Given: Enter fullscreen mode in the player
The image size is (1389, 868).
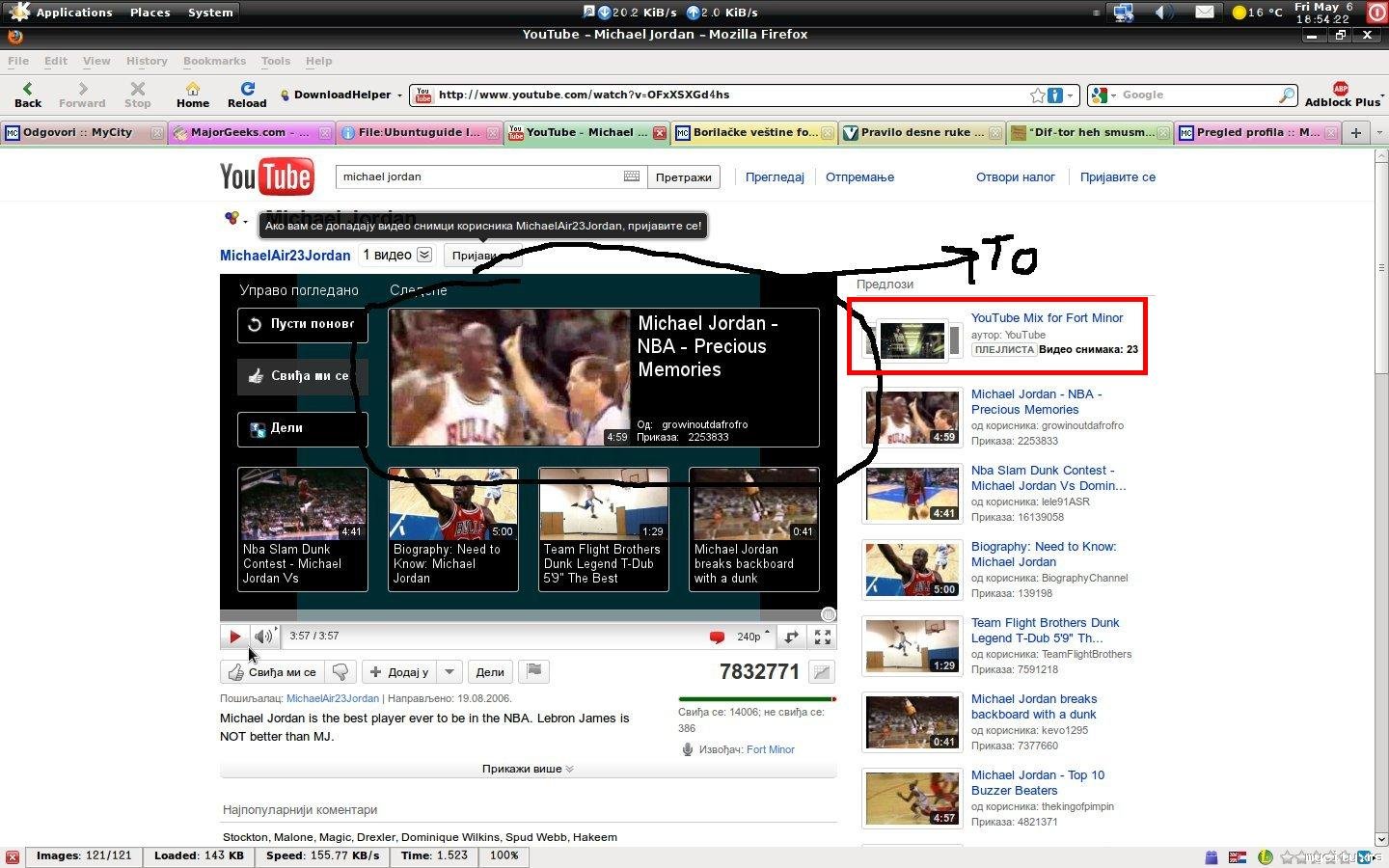Looking at the screenshot, I should click(x=823, y=637).
